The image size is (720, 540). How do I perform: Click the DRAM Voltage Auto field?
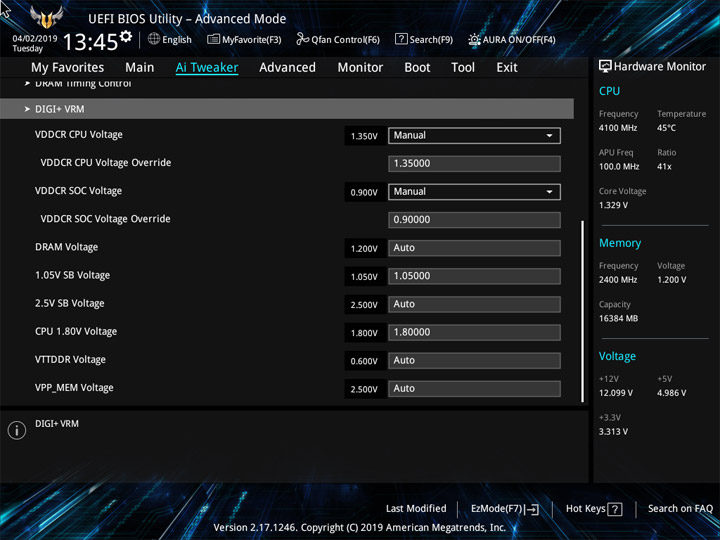474,248
